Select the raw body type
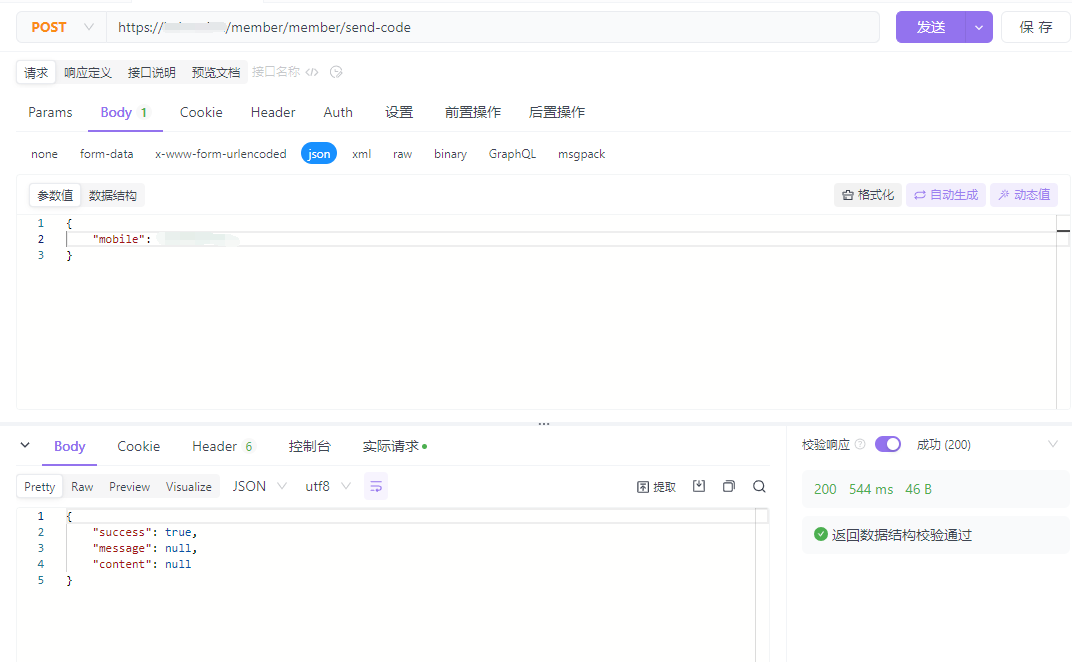Image resolution: width=1072 pixels, height=662 pixels. click(x=403, y=154)
